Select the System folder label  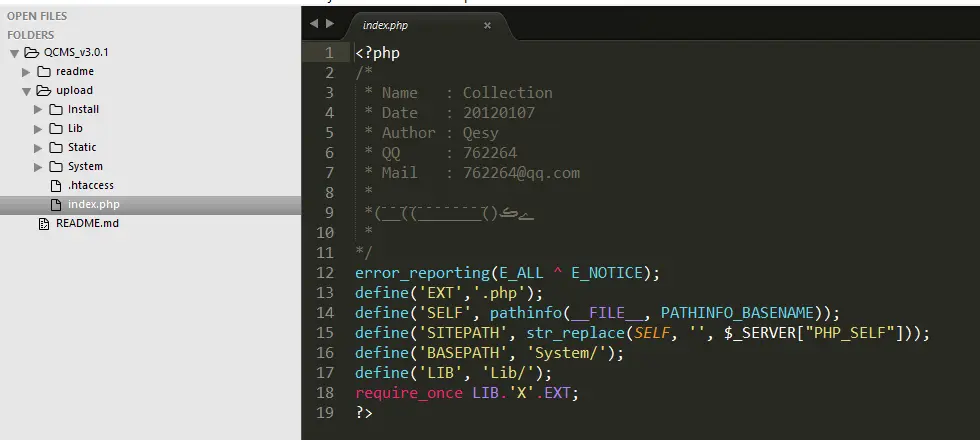tap(85, 166)
